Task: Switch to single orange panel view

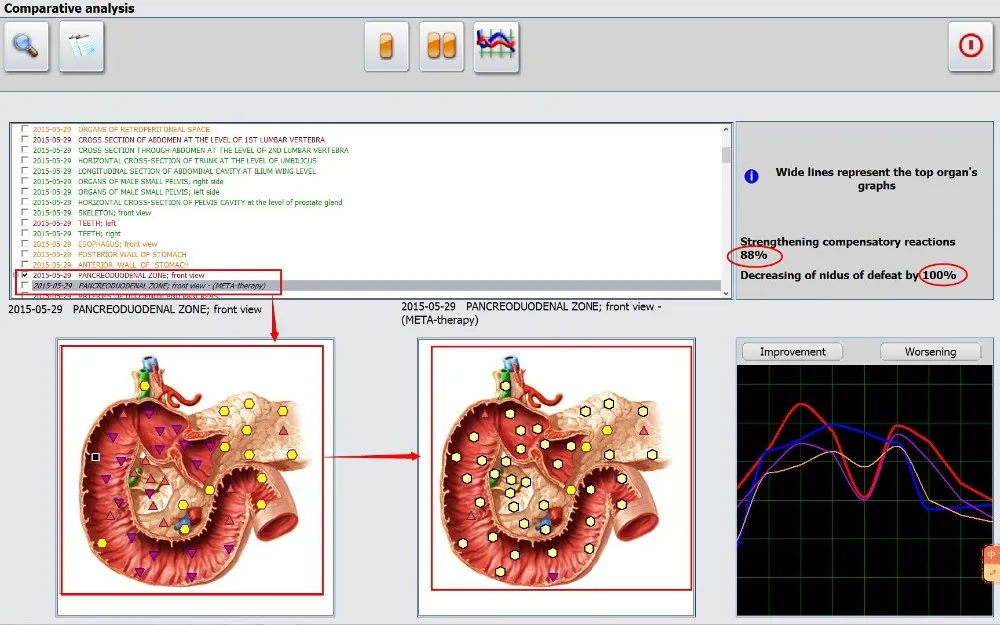Action: pos(386,47)
